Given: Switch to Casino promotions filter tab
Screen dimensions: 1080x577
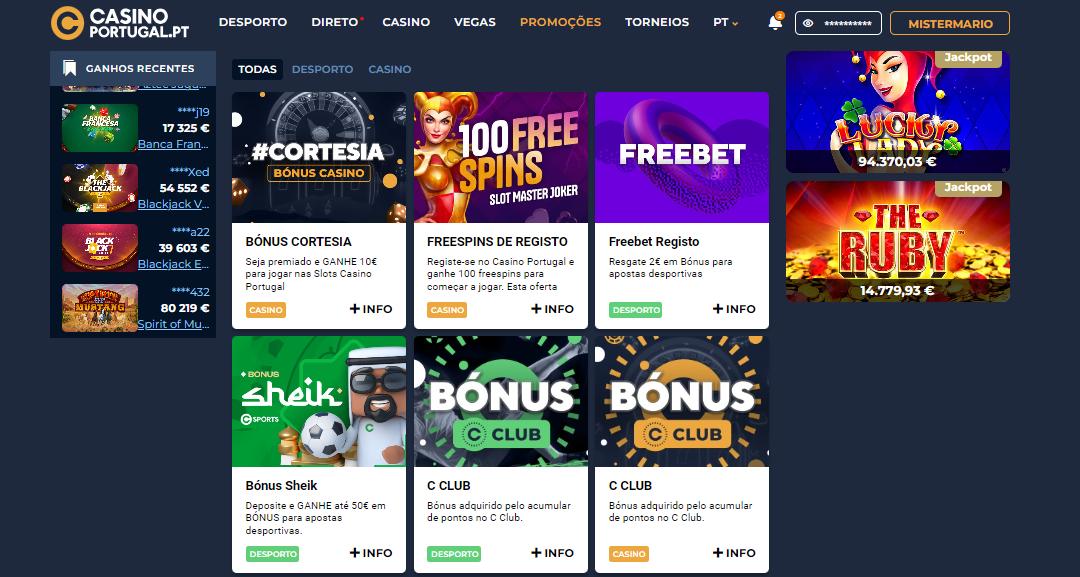Looking at the screenshot, I should pos(390,69).
